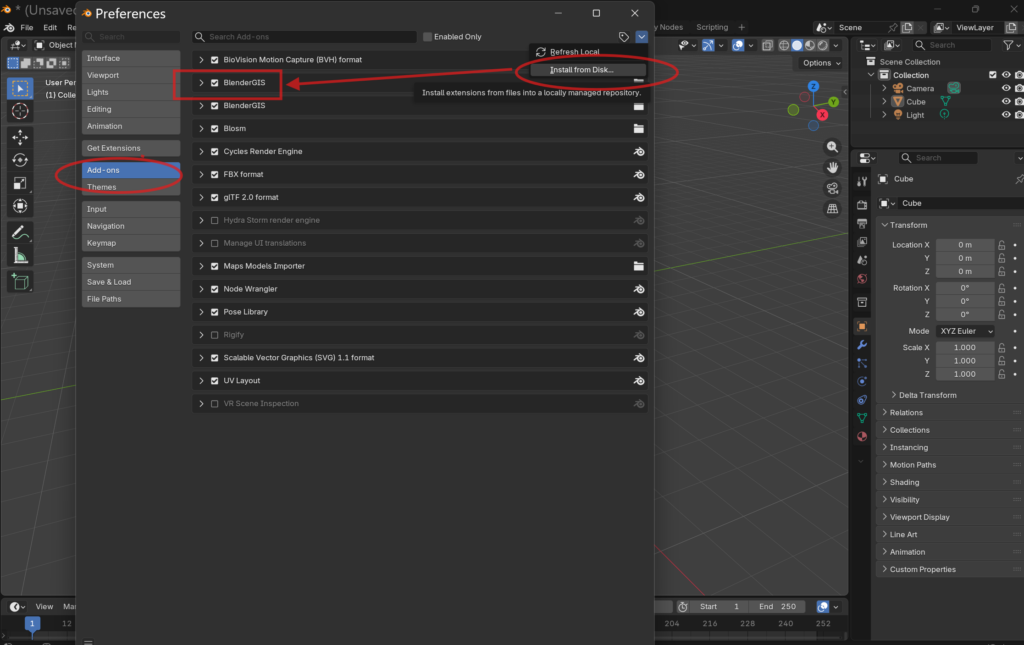The image size is (1024, 645).
Task: Click the folder icon on Blosm row
Action: [639, 129]
